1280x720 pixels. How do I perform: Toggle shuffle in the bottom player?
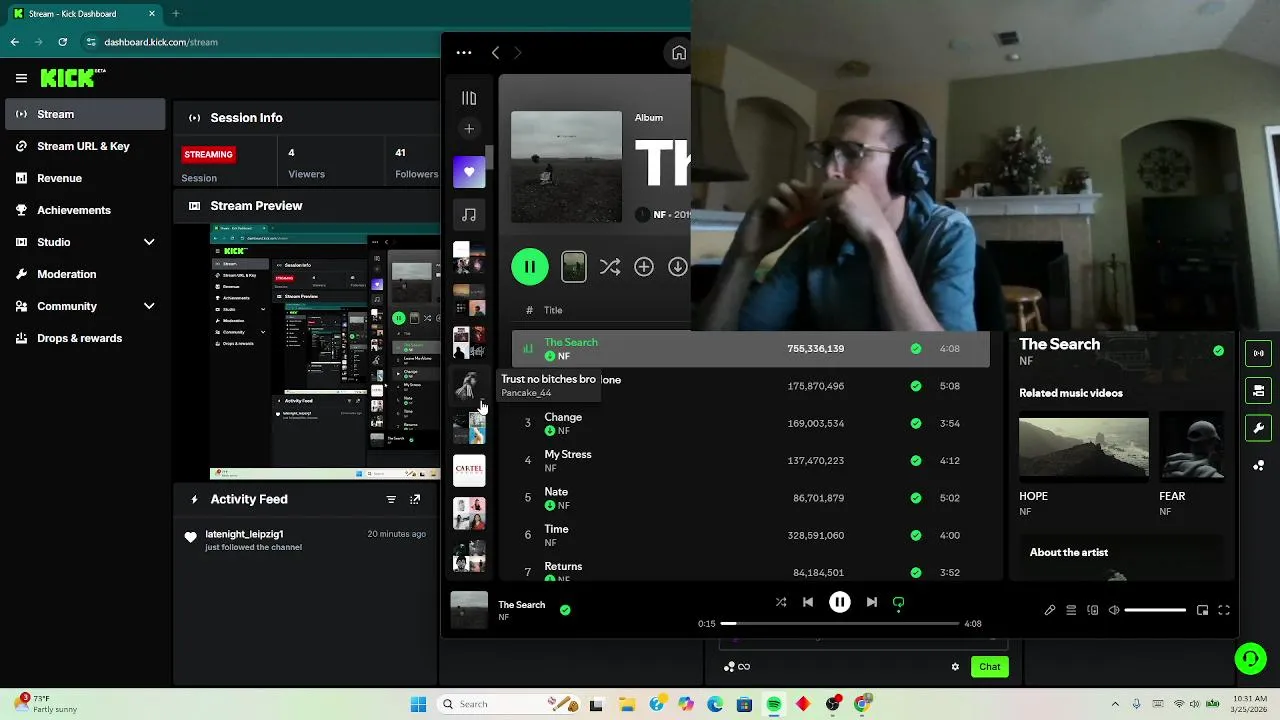click(781, 602)
